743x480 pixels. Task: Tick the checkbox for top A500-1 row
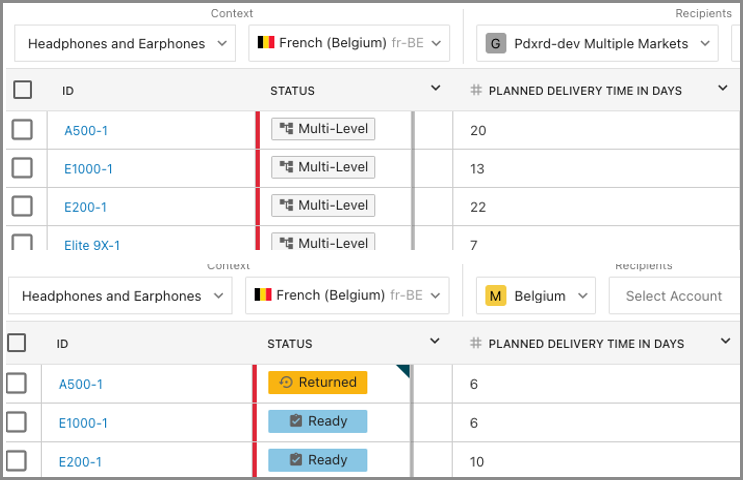click(x=22, y=129)
